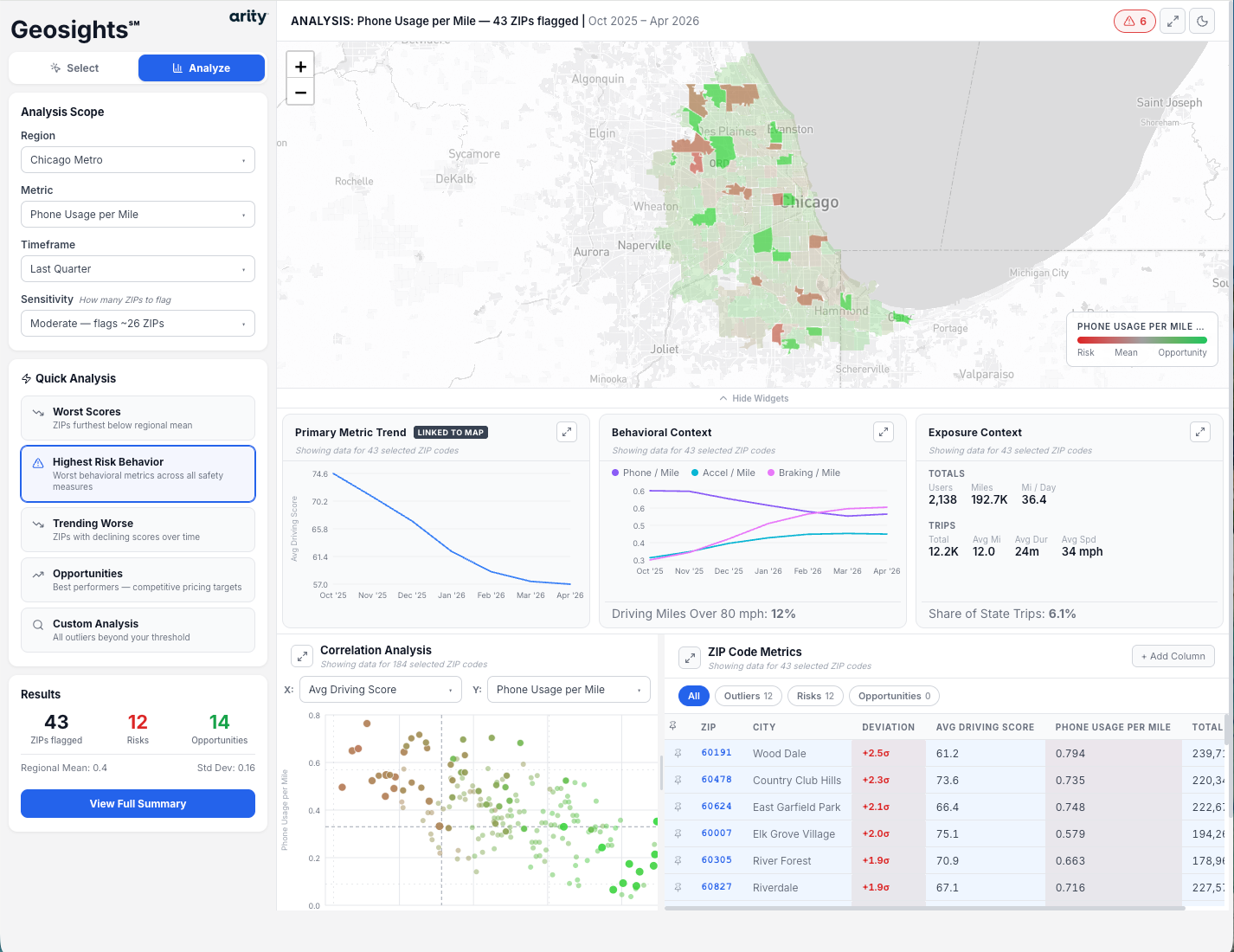Filter table by Opportunities 0
The height and width of the screenshot is (952, 1234).
tap(895, 696)
